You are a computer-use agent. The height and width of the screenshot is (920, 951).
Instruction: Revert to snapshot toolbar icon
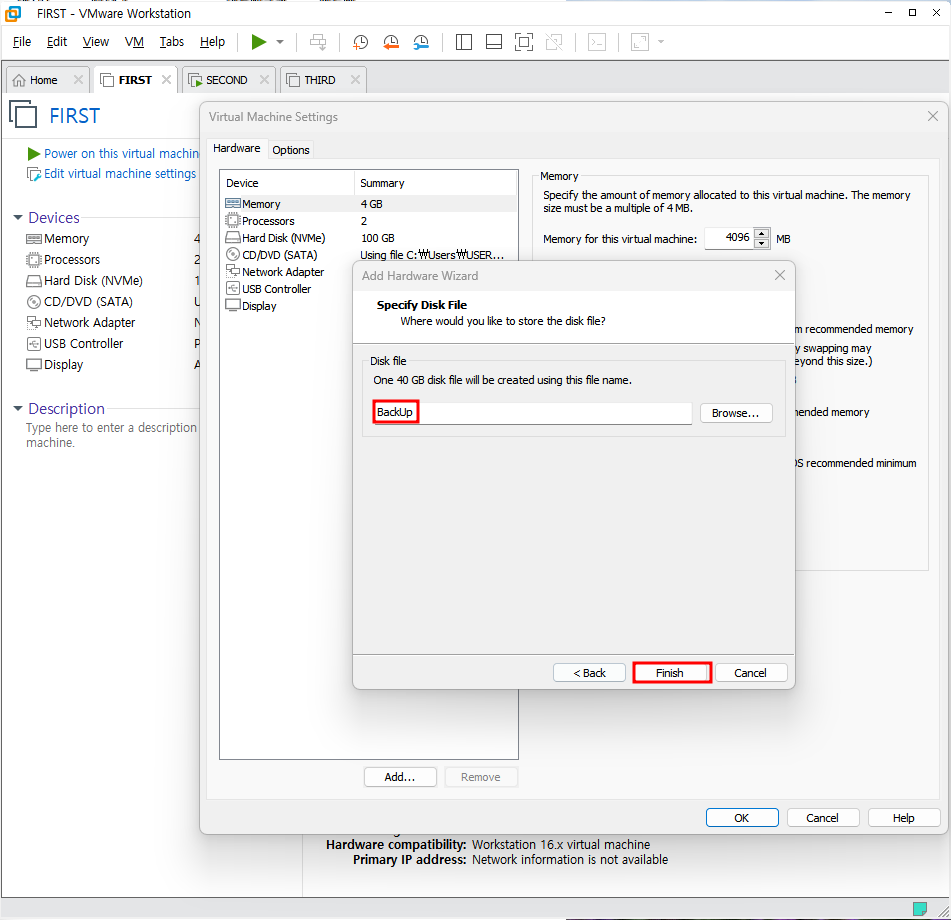pos(391,42)
